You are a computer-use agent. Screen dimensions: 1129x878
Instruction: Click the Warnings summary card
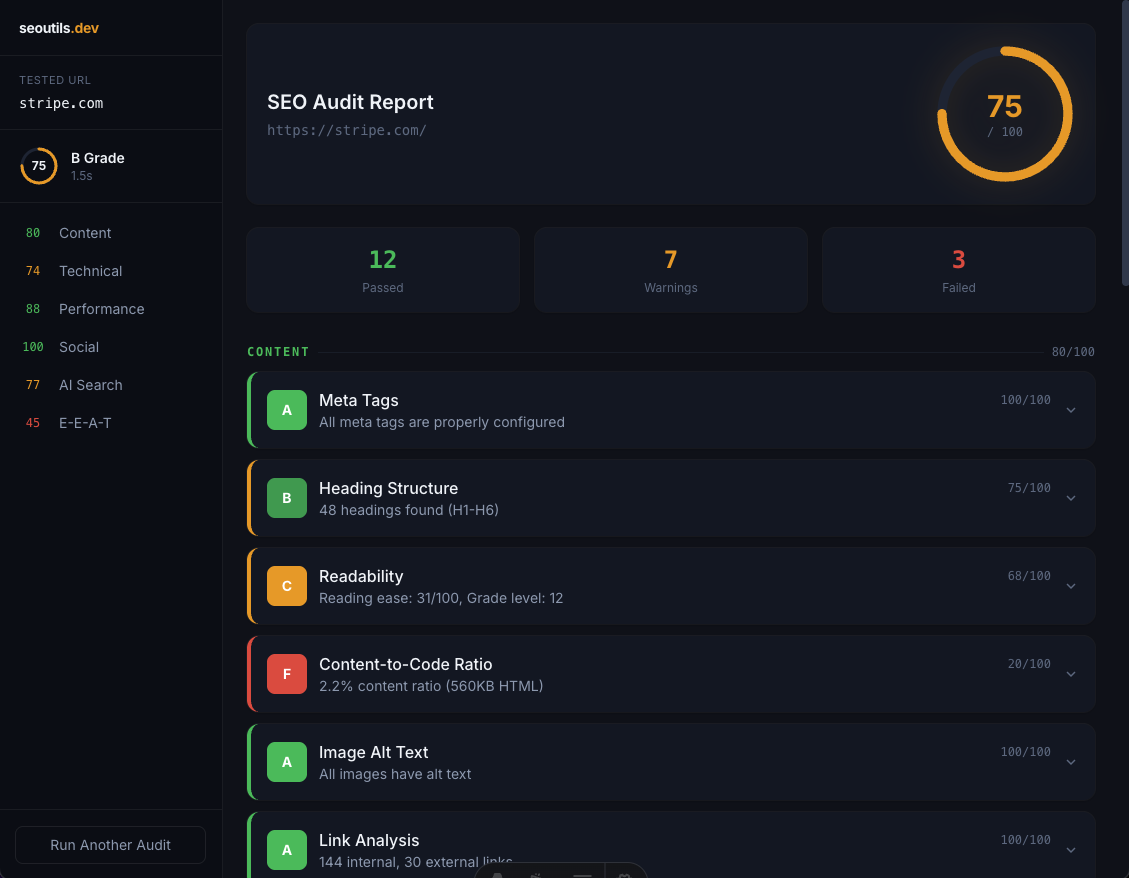[670, 269]
